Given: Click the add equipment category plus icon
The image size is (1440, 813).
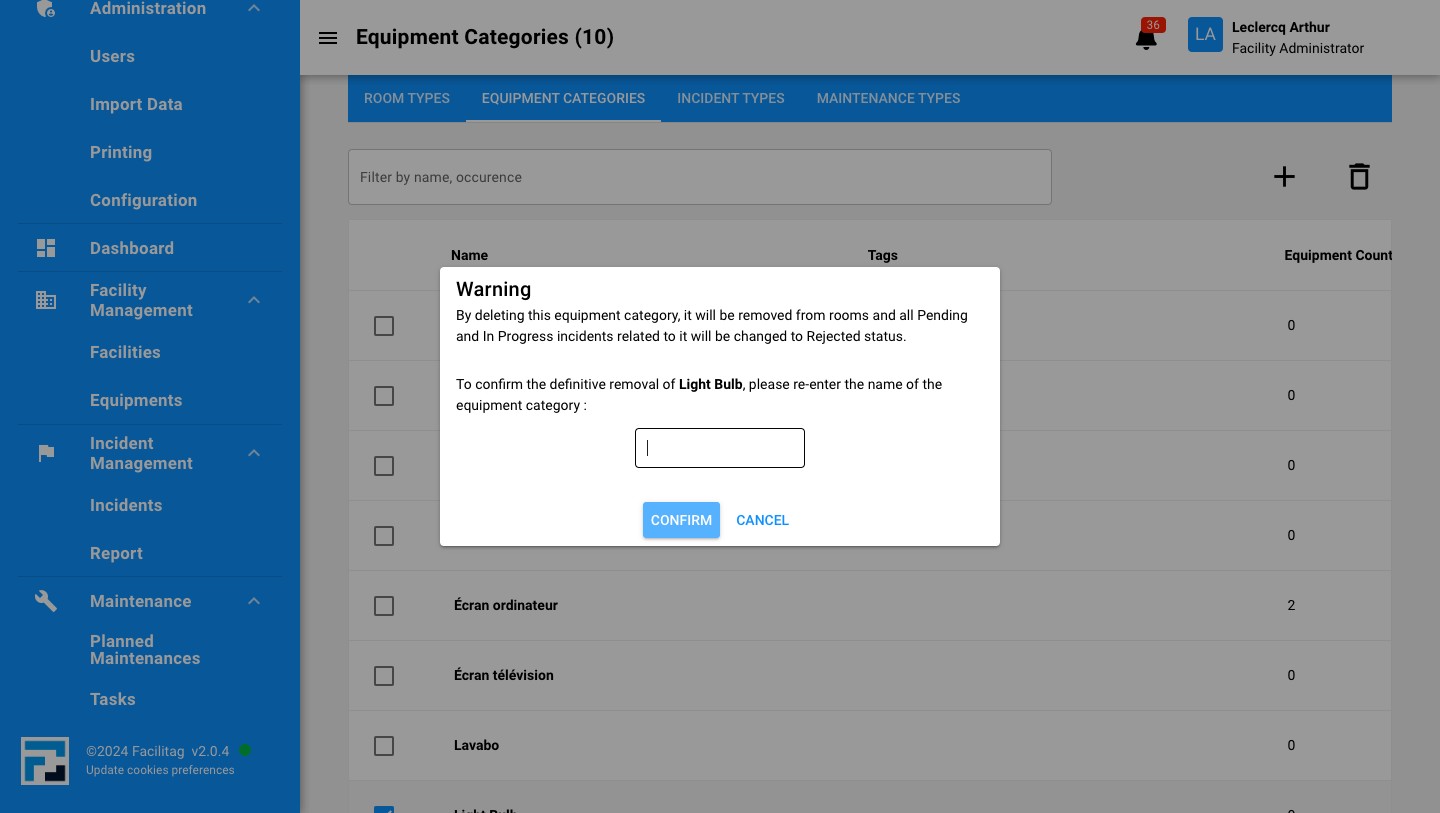Looking at the screenshot, I should tap(1284, 176).
